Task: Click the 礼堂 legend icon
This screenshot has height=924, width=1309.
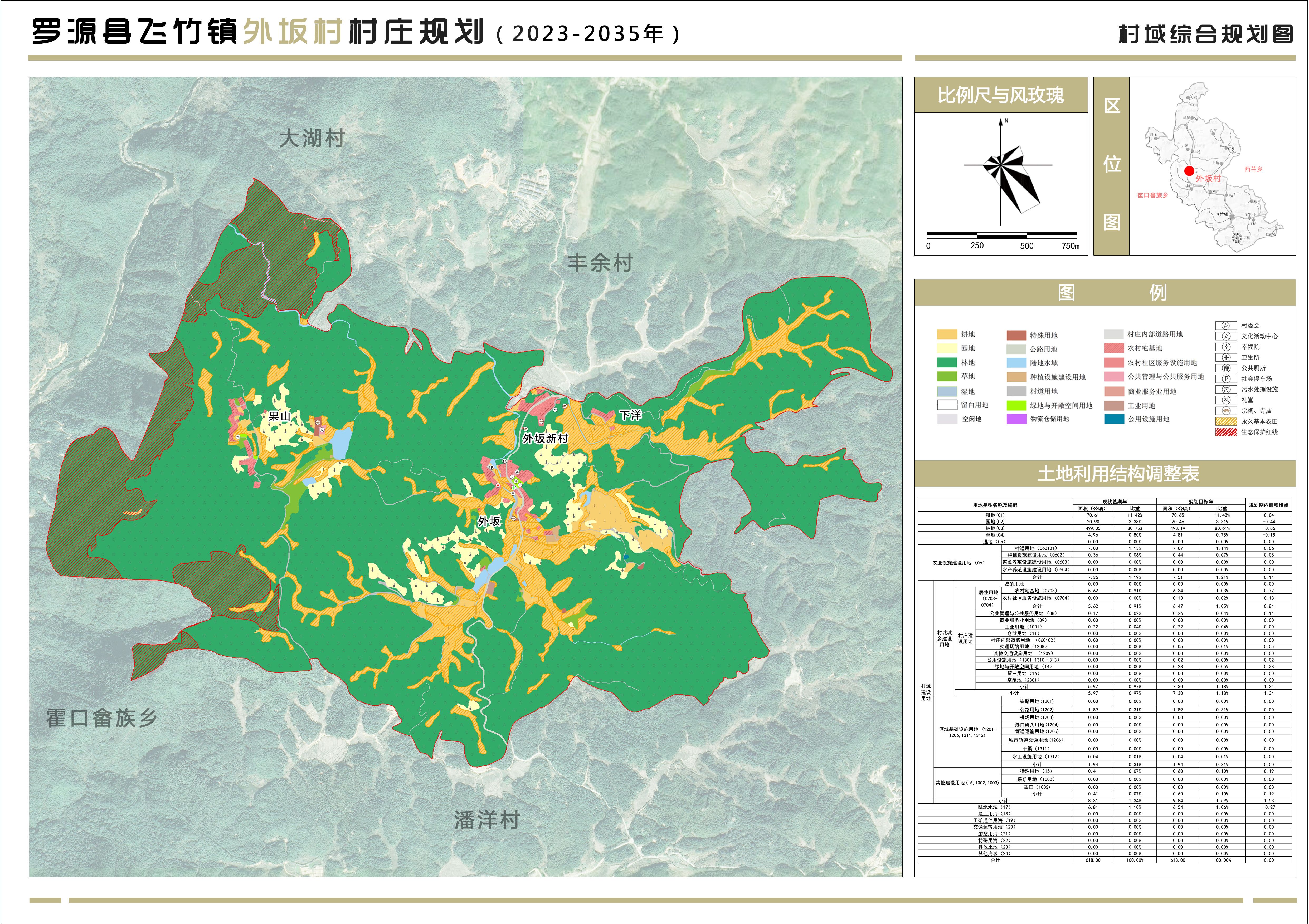Action: click(1226, 400)
